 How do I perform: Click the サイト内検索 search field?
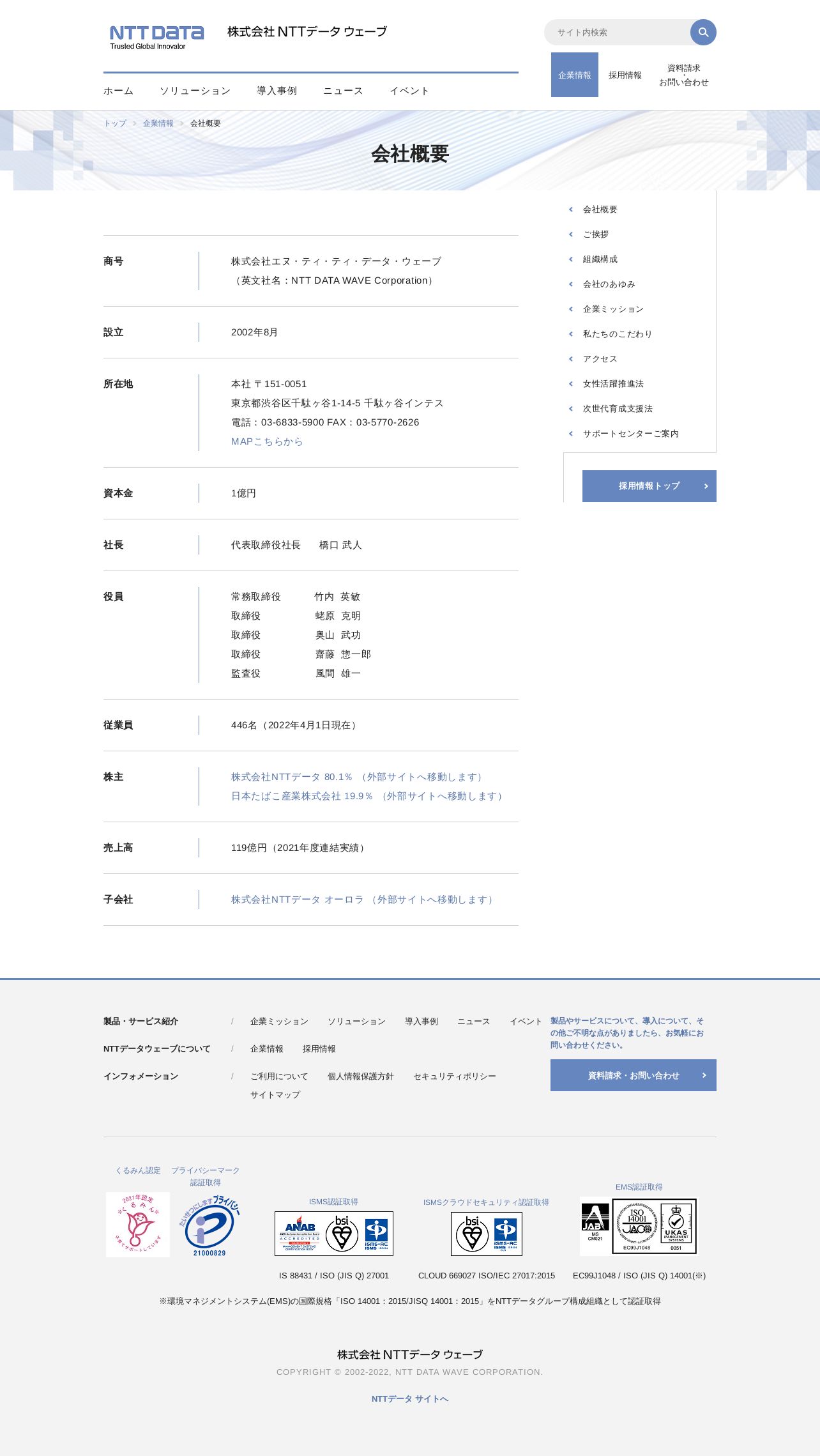pyautogui.click(x=617, y=33)
